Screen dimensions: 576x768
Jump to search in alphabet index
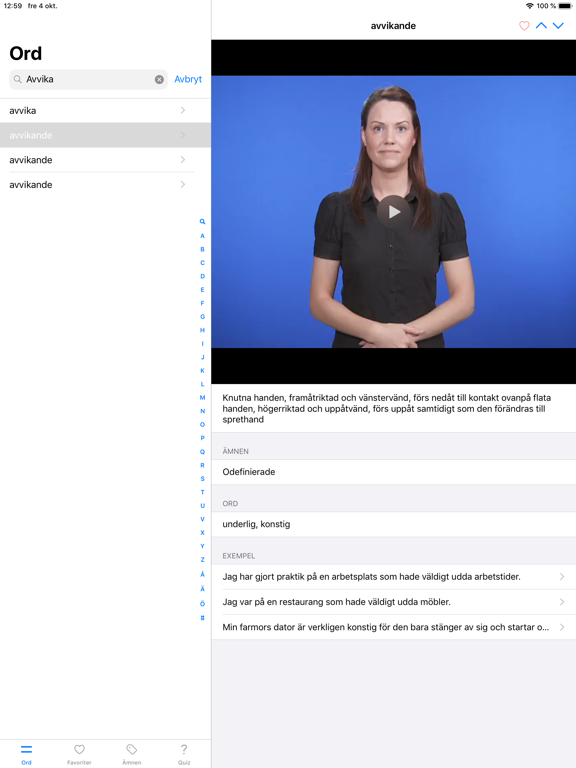point(202,222)
